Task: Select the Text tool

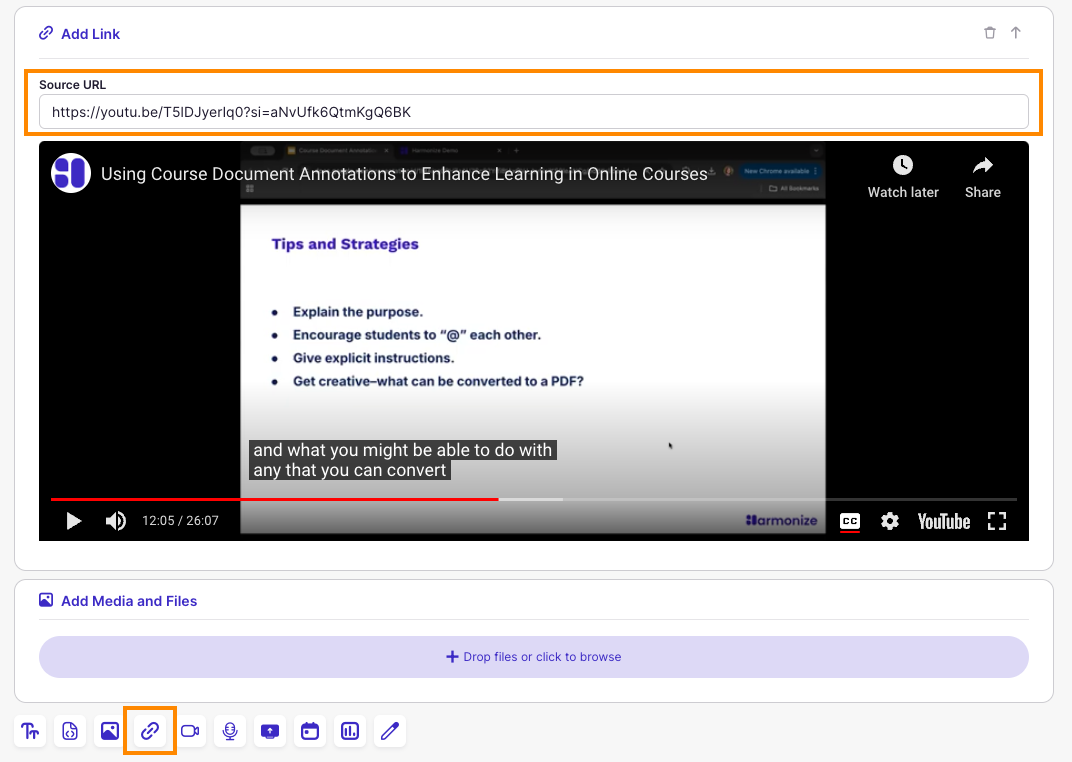Action: (30, 731)
